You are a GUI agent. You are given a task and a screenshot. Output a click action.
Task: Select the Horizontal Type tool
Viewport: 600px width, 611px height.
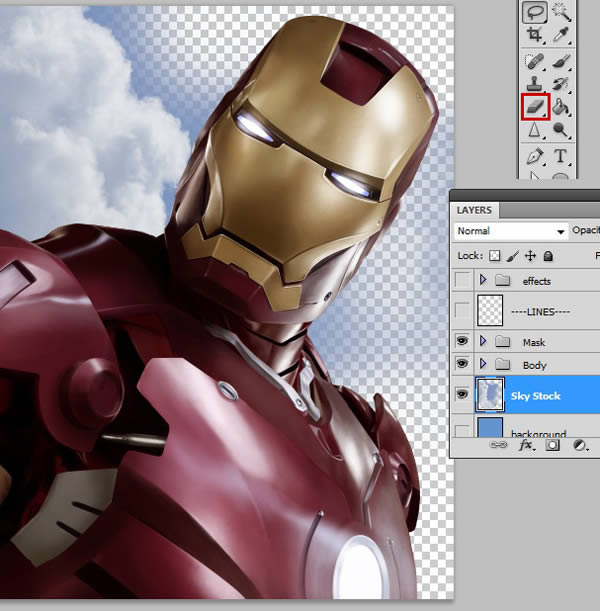coord(561,156)
